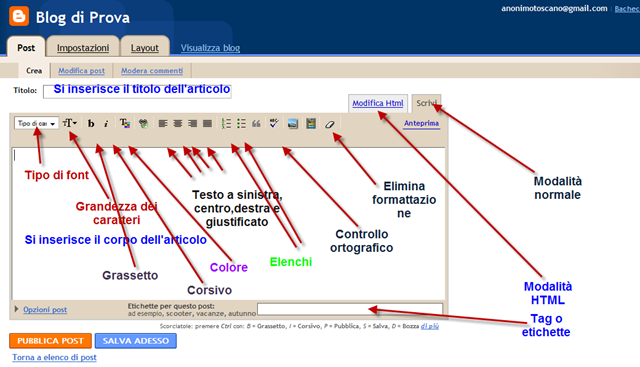
Task: Select the Crea sub-tab
Action: (34, 71)
